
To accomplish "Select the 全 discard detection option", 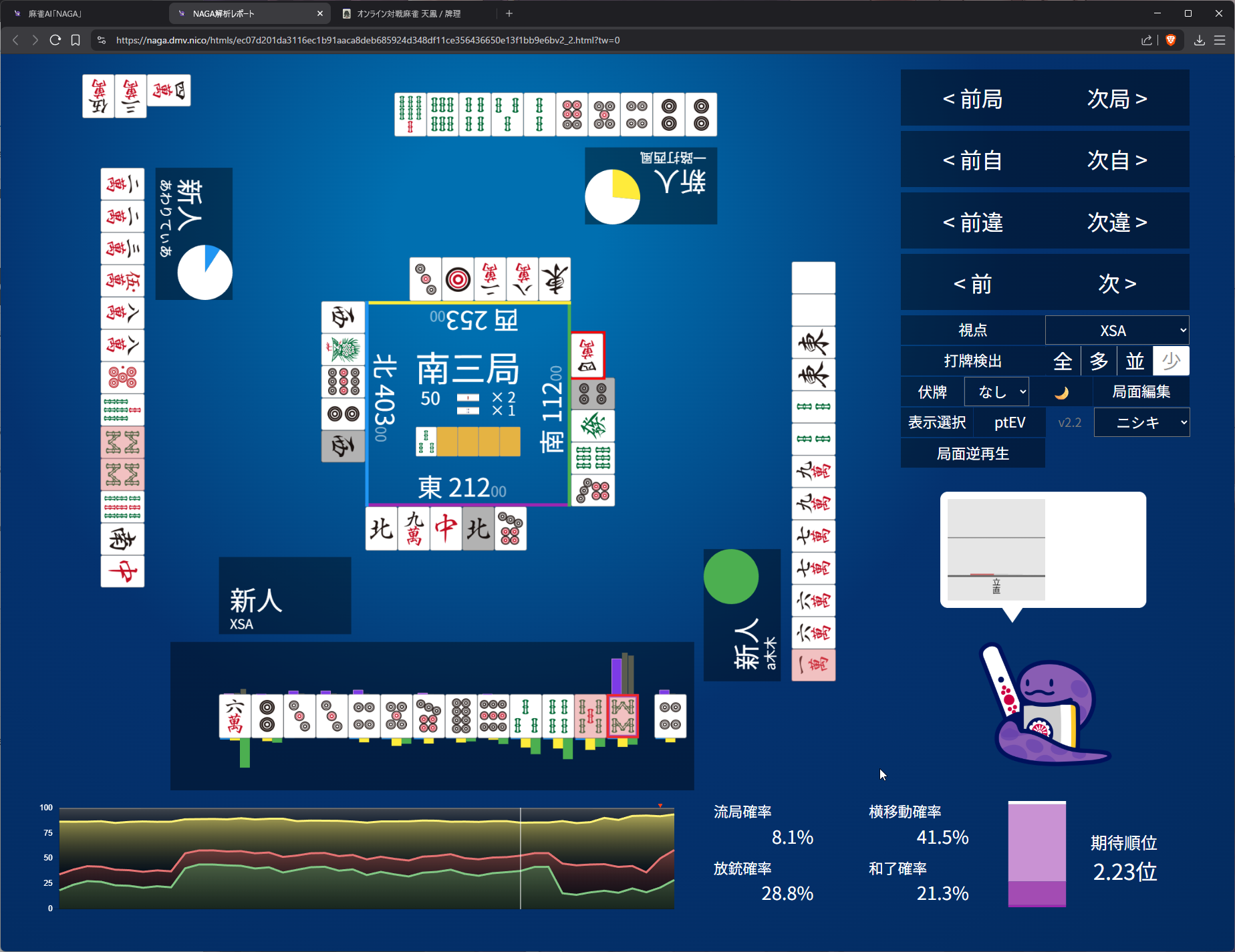I will 1063,361.
